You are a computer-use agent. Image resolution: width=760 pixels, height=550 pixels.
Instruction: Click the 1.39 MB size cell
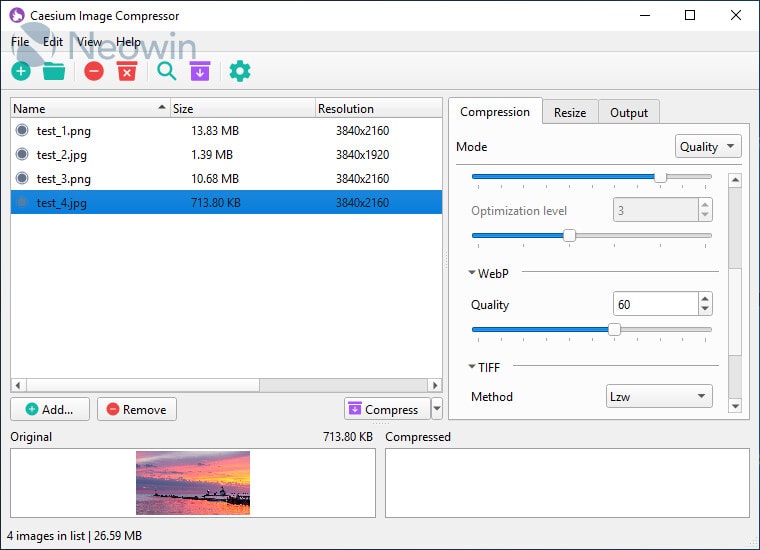(212, 155)
